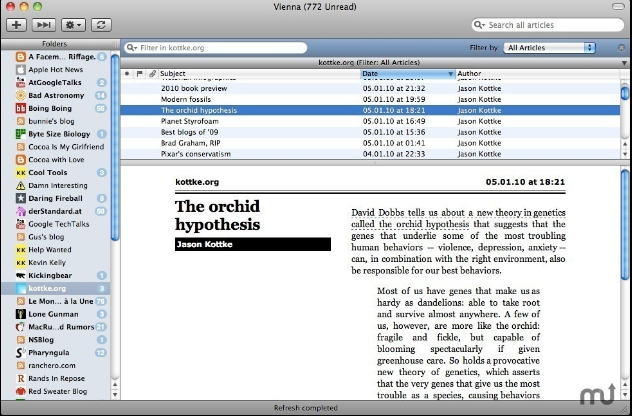Select 'The orchid hypothesis' article row
The image size is (632, 416).
(370, 110)
